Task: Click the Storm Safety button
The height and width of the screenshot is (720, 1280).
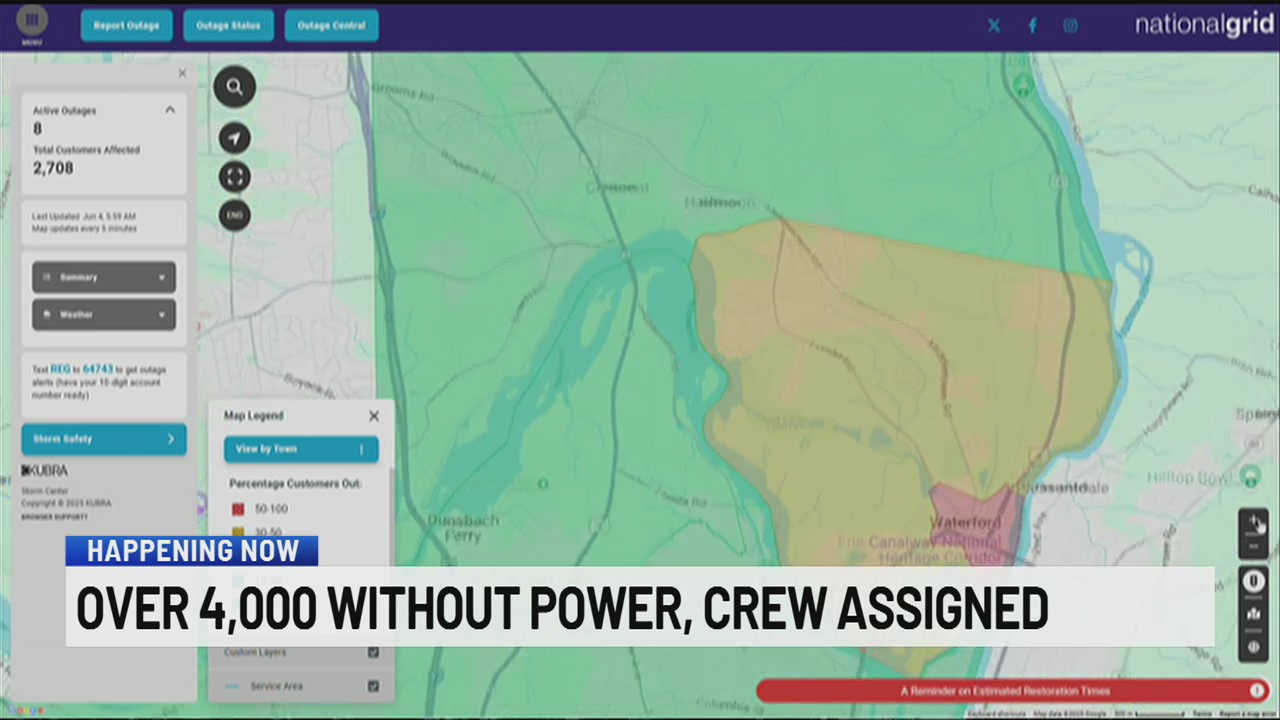Action: click(103, 438)
